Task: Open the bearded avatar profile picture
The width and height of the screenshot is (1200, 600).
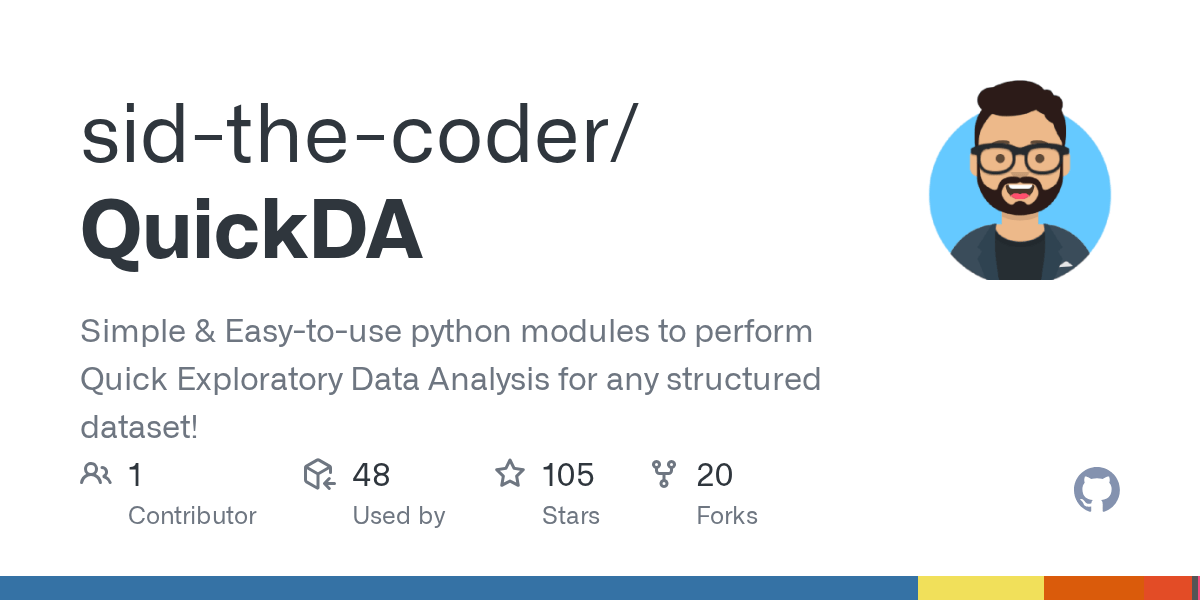Action: (1019, 181)
